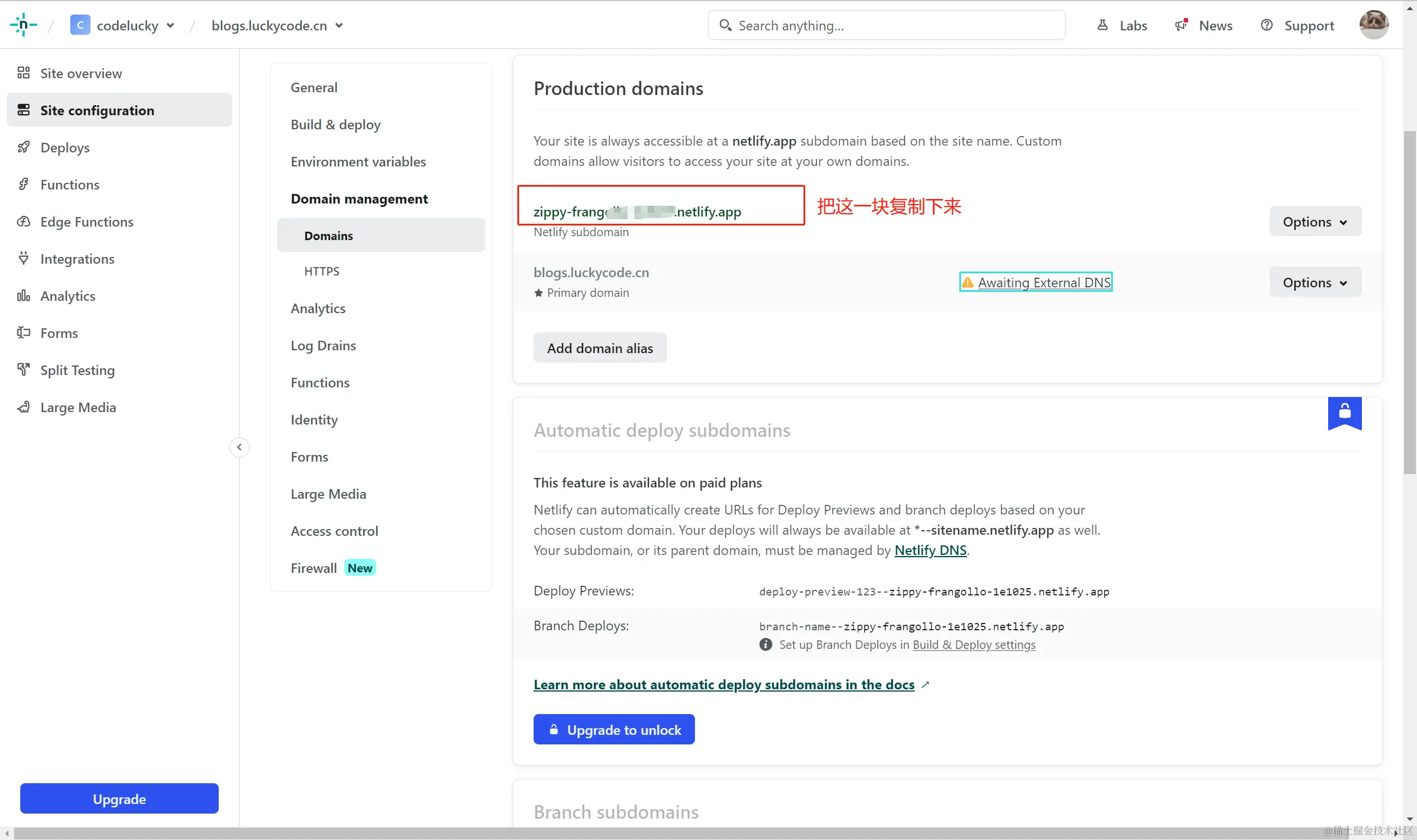Select Domain management section
1417x840 pixels.
[359, 198]
